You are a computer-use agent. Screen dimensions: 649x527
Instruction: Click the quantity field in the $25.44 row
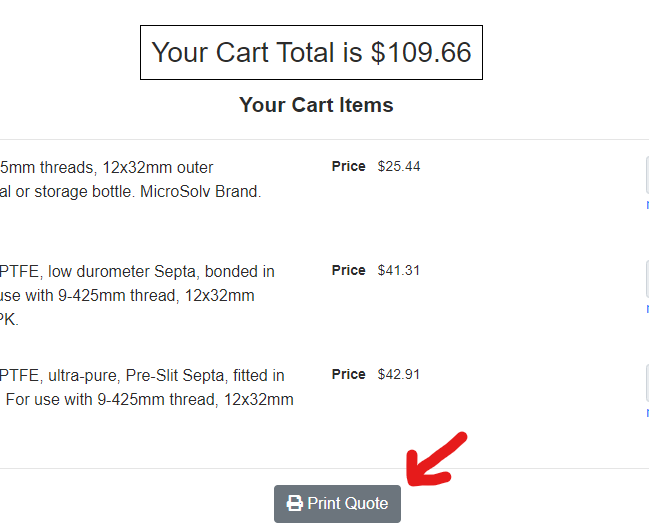coord(646,175)
